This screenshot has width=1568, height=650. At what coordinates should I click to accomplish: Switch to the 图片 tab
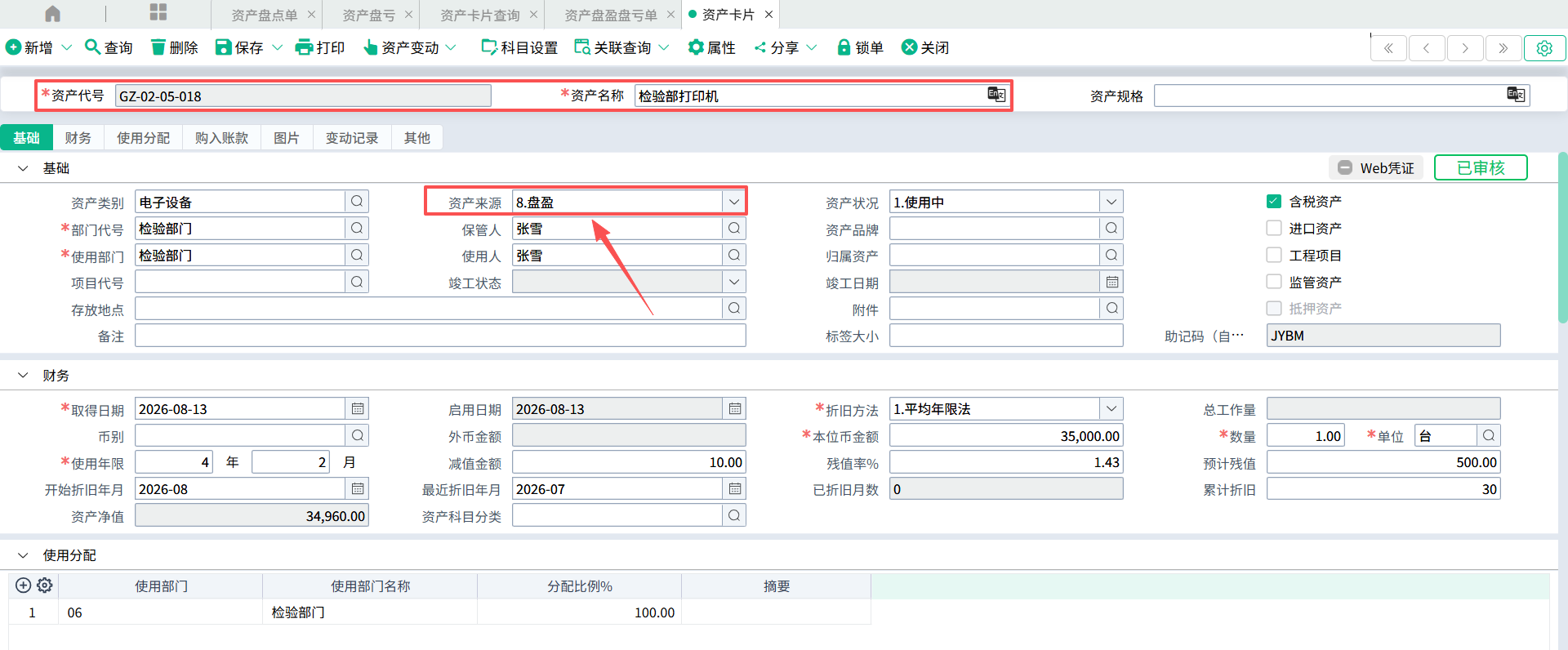286,137
